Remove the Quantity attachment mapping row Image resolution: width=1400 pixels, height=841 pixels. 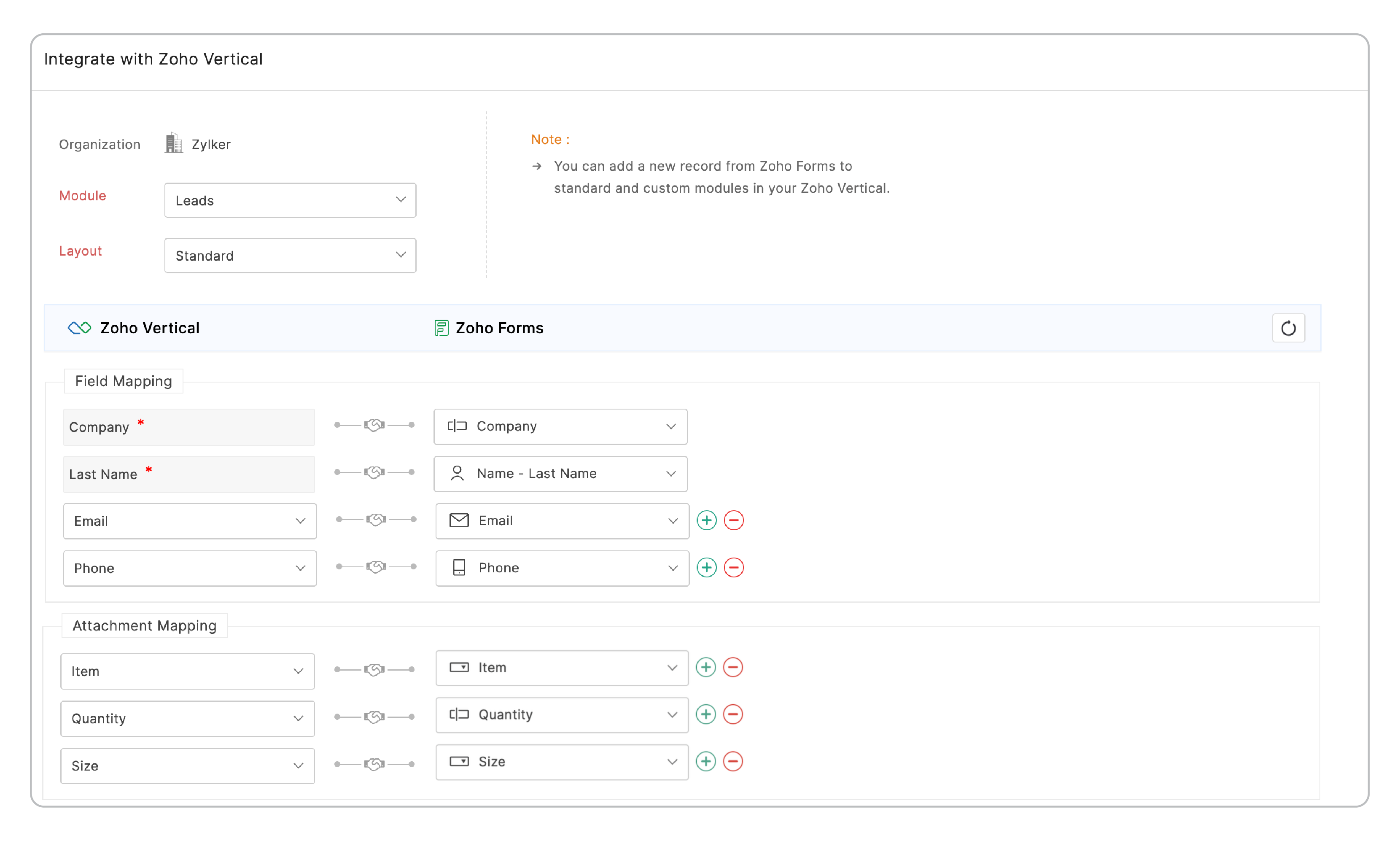click(732, 714)
